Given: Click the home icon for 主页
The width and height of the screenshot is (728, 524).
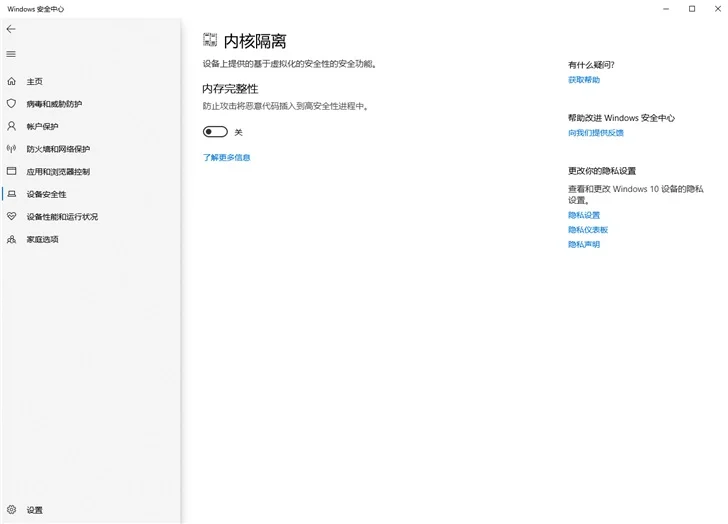Looking at the screenshot, I should 12,81.
